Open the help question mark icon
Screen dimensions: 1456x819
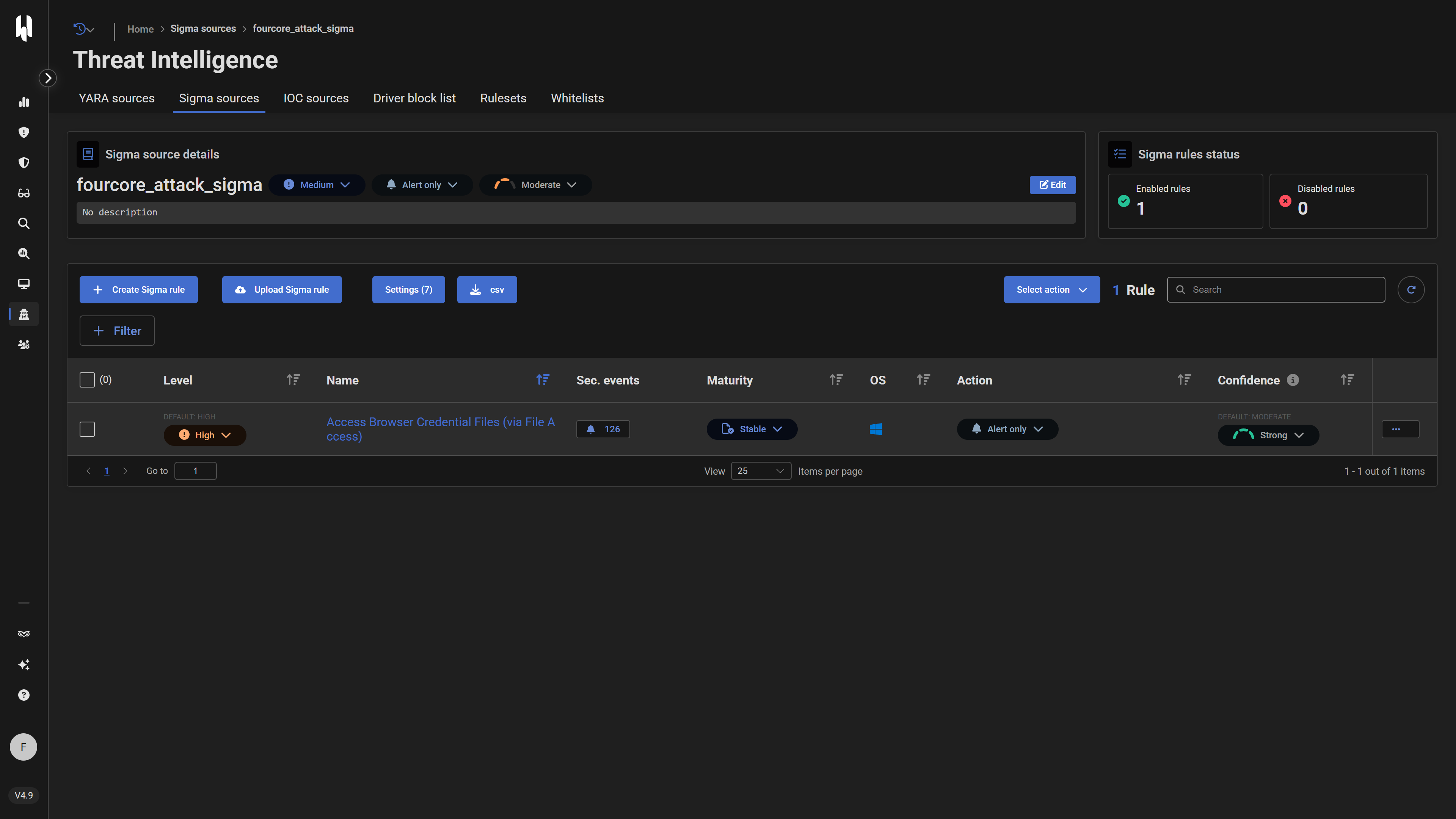(x=24, y=695)
